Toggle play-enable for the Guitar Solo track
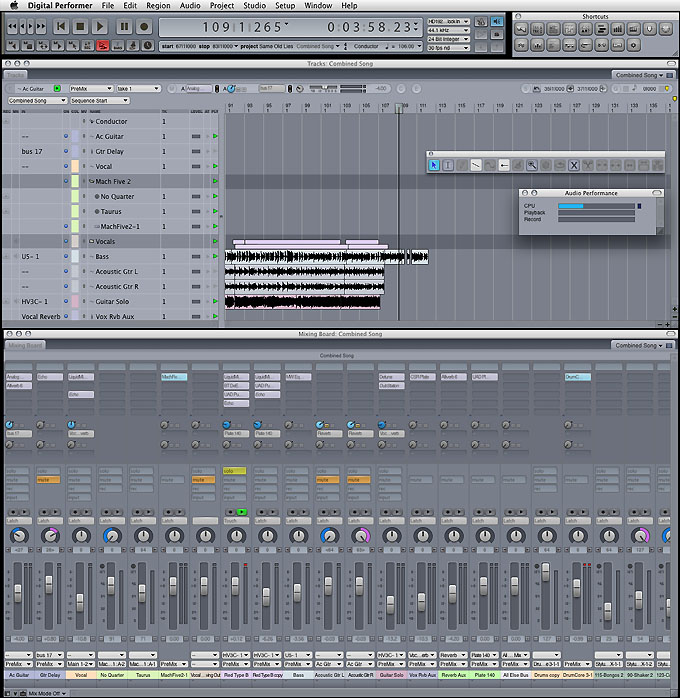Screen dimensions: 680x698 215,301
